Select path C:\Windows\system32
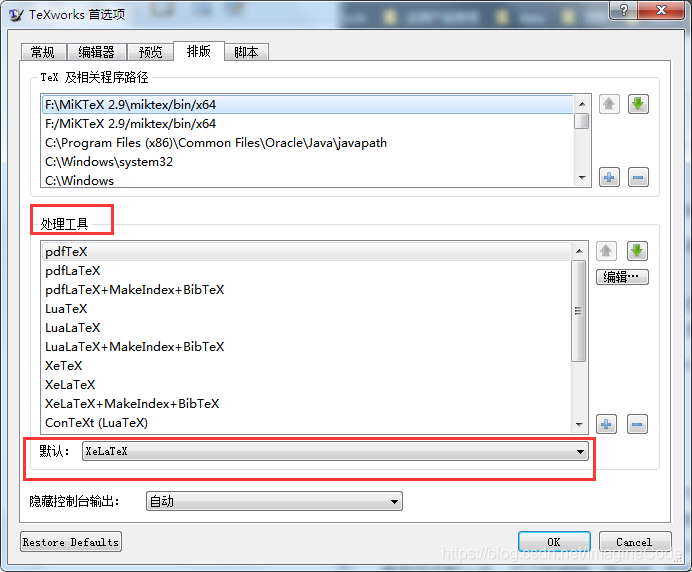The width and height of the screenshot is (692, 572). (308, 162)
